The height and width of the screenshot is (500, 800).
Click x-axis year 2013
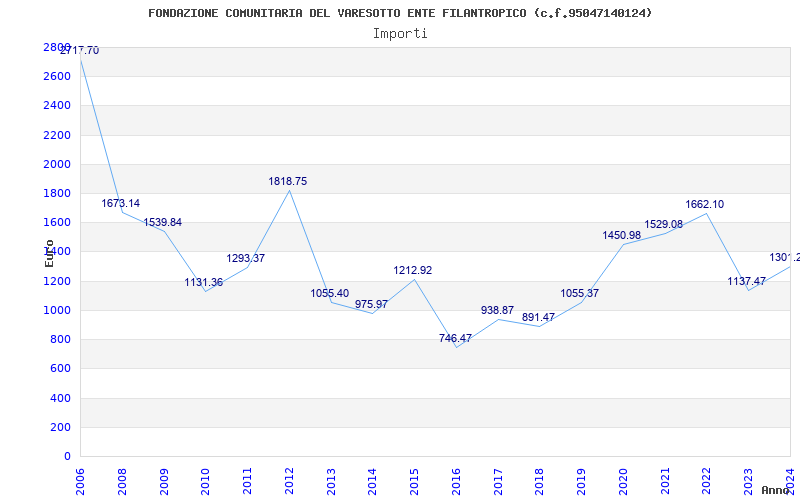point(331,482)
